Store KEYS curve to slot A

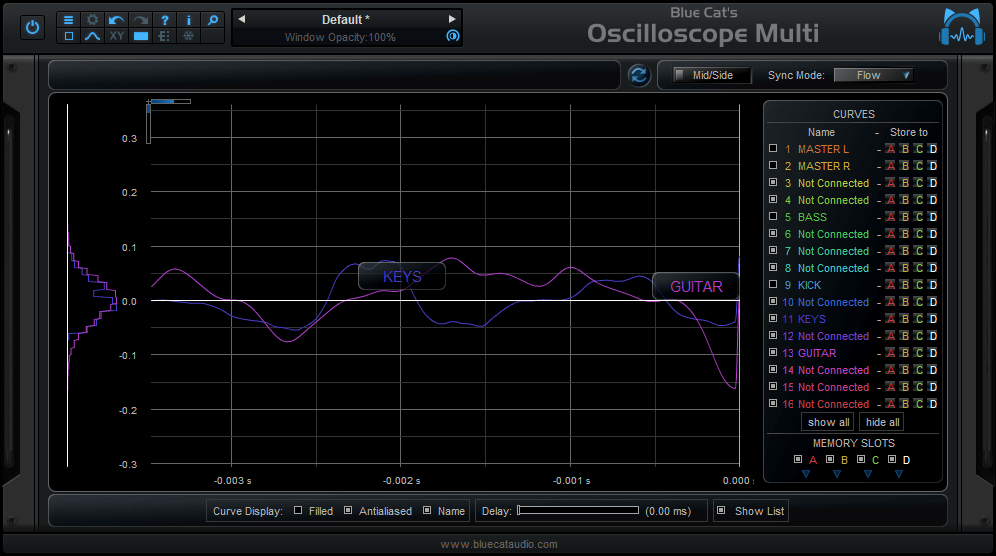(891, 319)
